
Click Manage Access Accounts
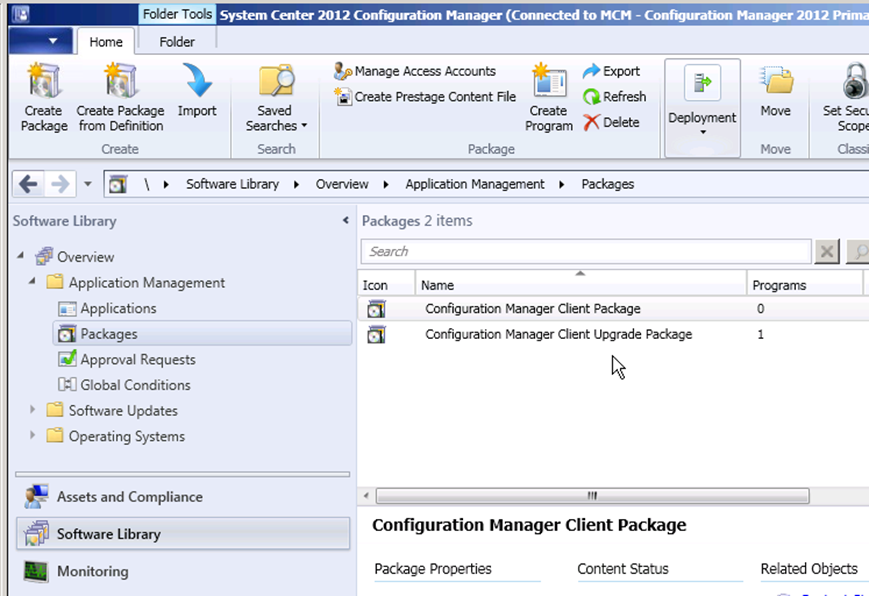pyautogui.click(x=415, y=71)
